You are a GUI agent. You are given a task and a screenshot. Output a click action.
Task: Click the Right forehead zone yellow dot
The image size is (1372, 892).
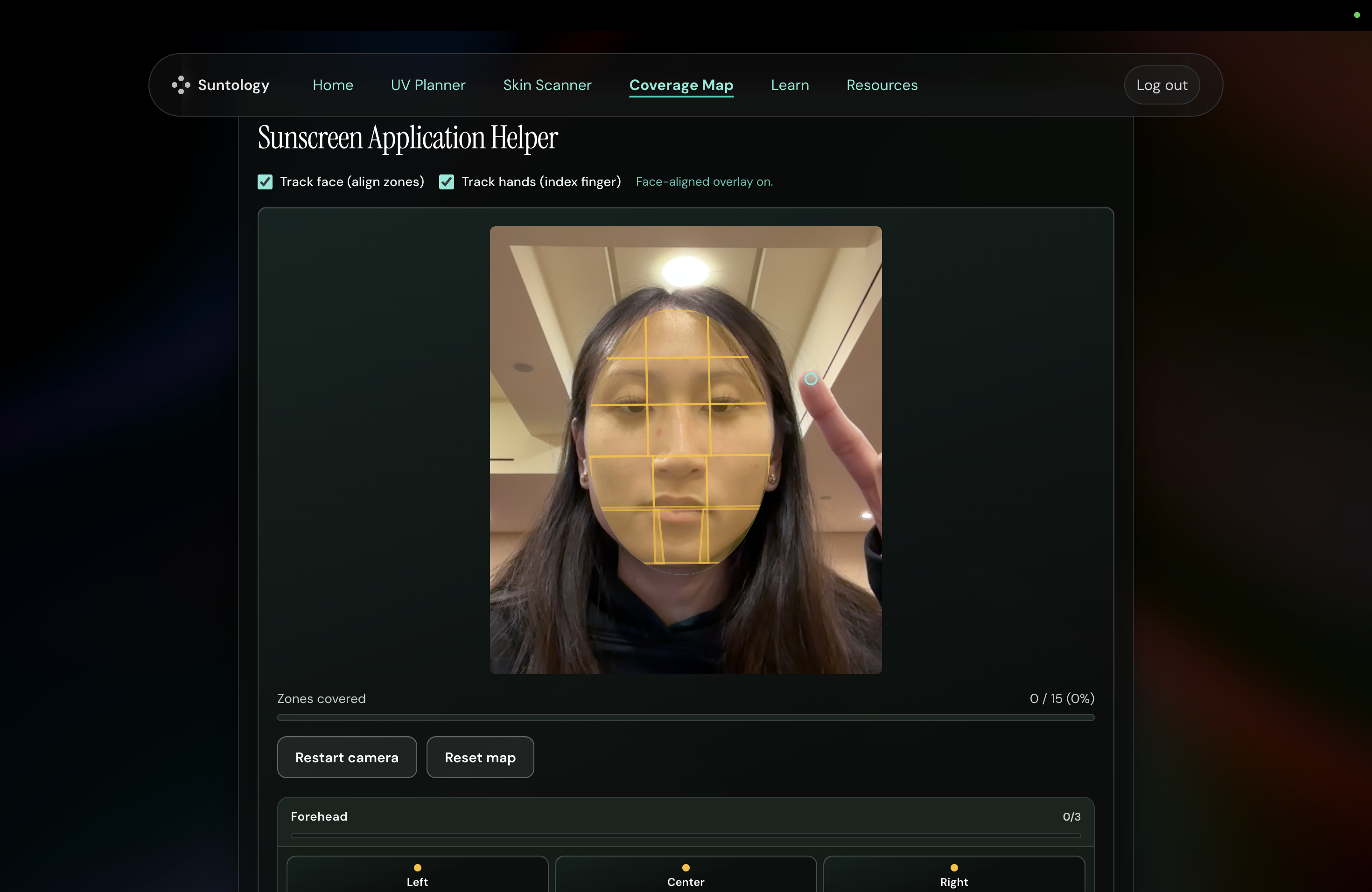pos(954,868)
